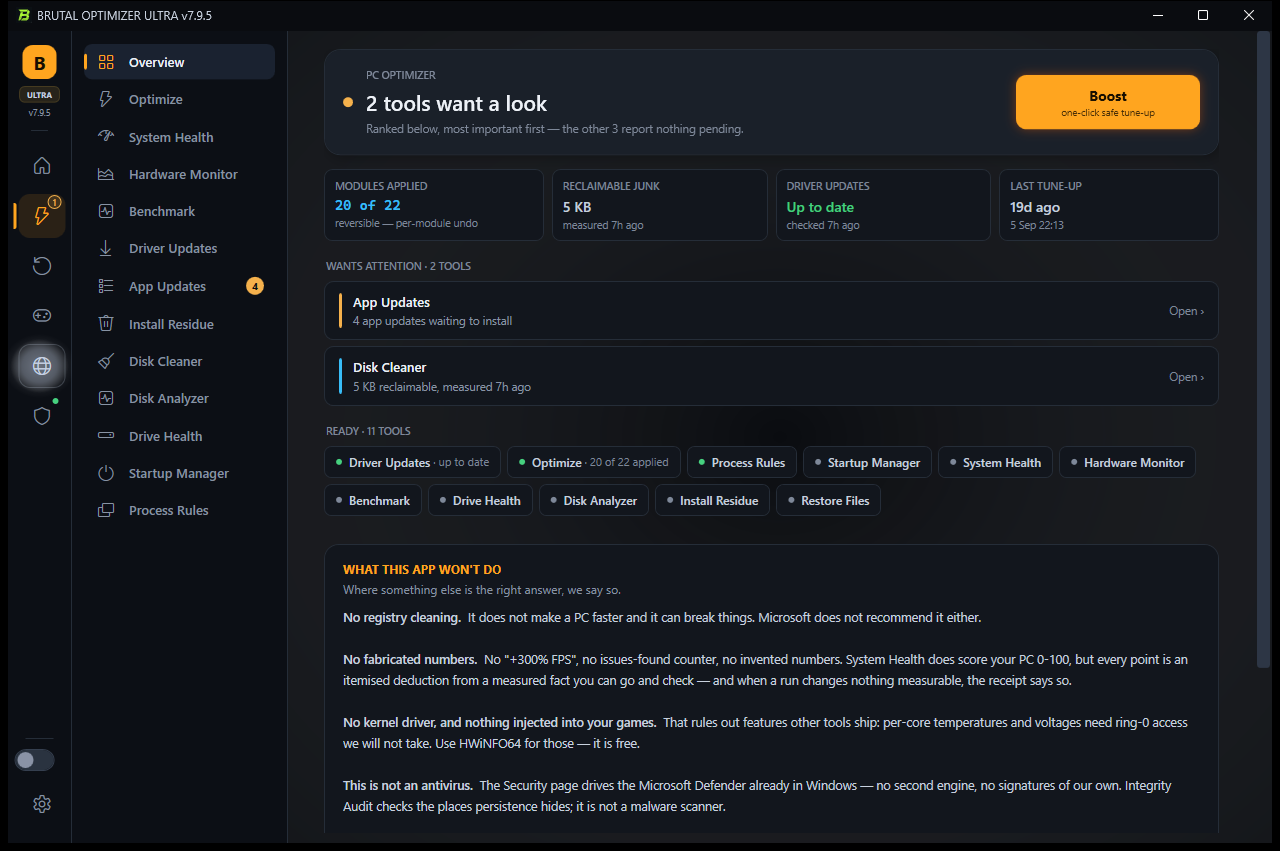The image size is (1280, 851).
Task: Select the Startup Manager ready chip
Action: click(868, 462)
